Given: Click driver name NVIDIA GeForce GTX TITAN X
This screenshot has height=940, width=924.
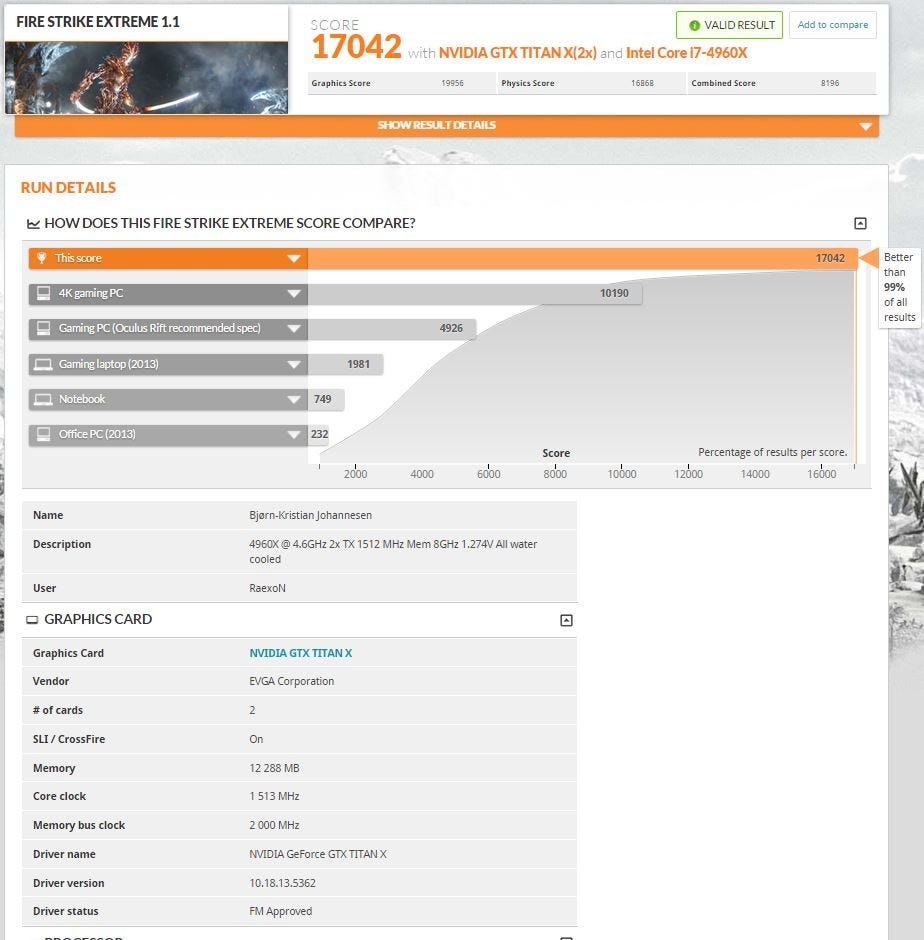Looking at the screenshot, I should click(318, 854).
